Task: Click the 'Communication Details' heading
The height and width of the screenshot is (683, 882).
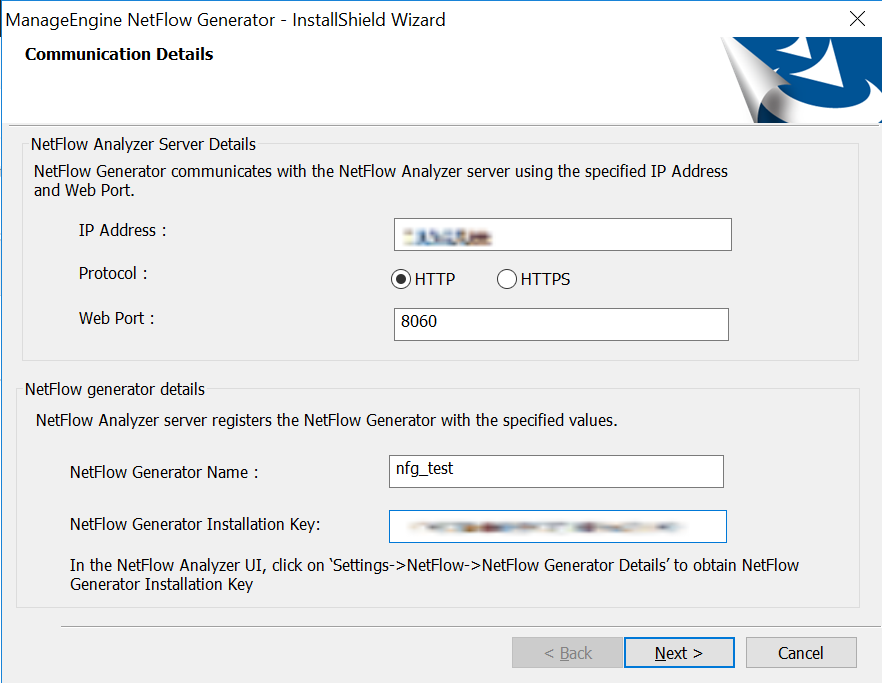Action: coord(119,54)
